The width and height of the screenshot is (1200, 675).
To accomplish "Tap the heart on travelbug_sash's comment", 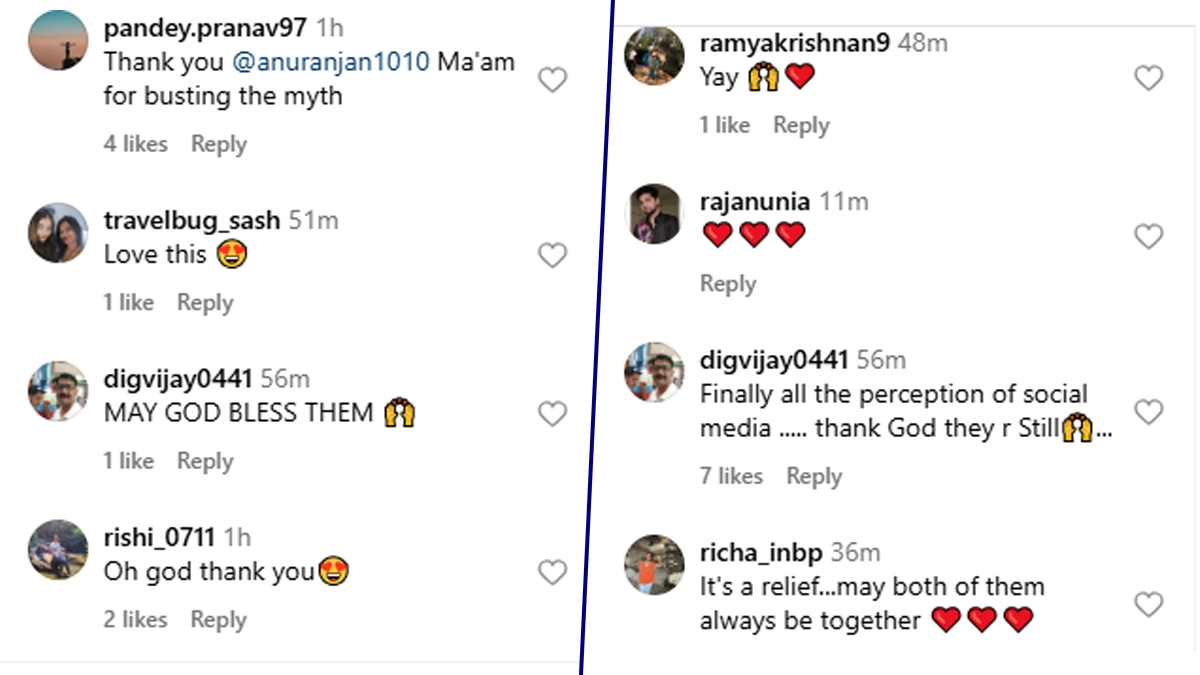I will click(x=553, y=256).
